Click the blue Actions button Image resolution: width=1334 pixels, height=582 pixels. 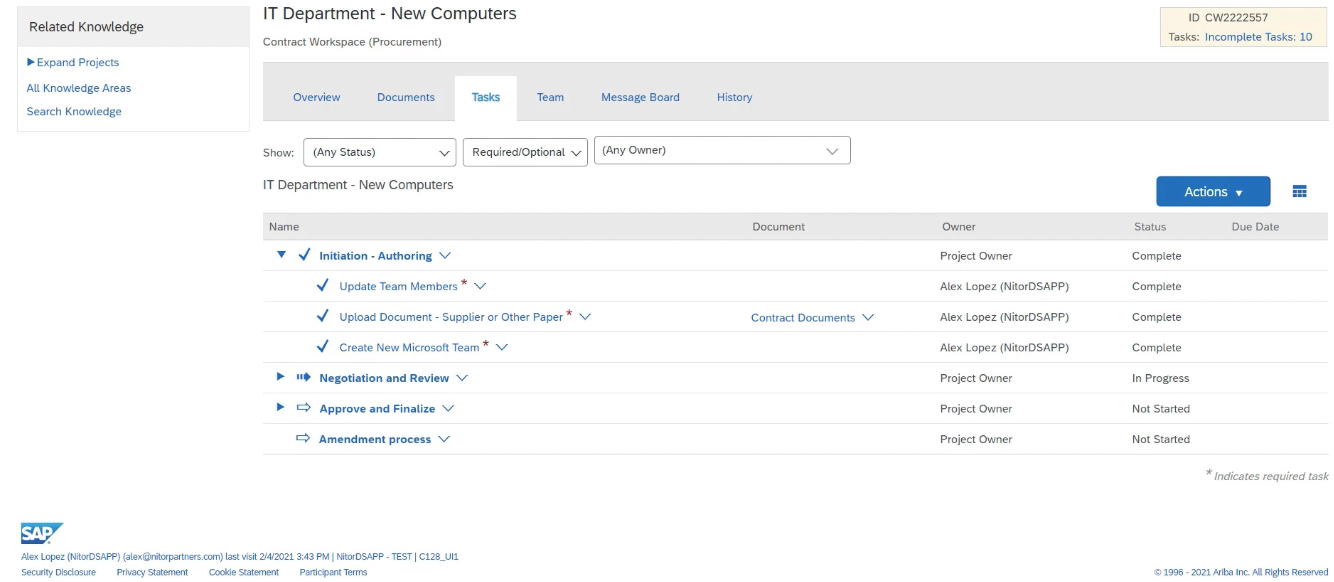click(1212, 192)
